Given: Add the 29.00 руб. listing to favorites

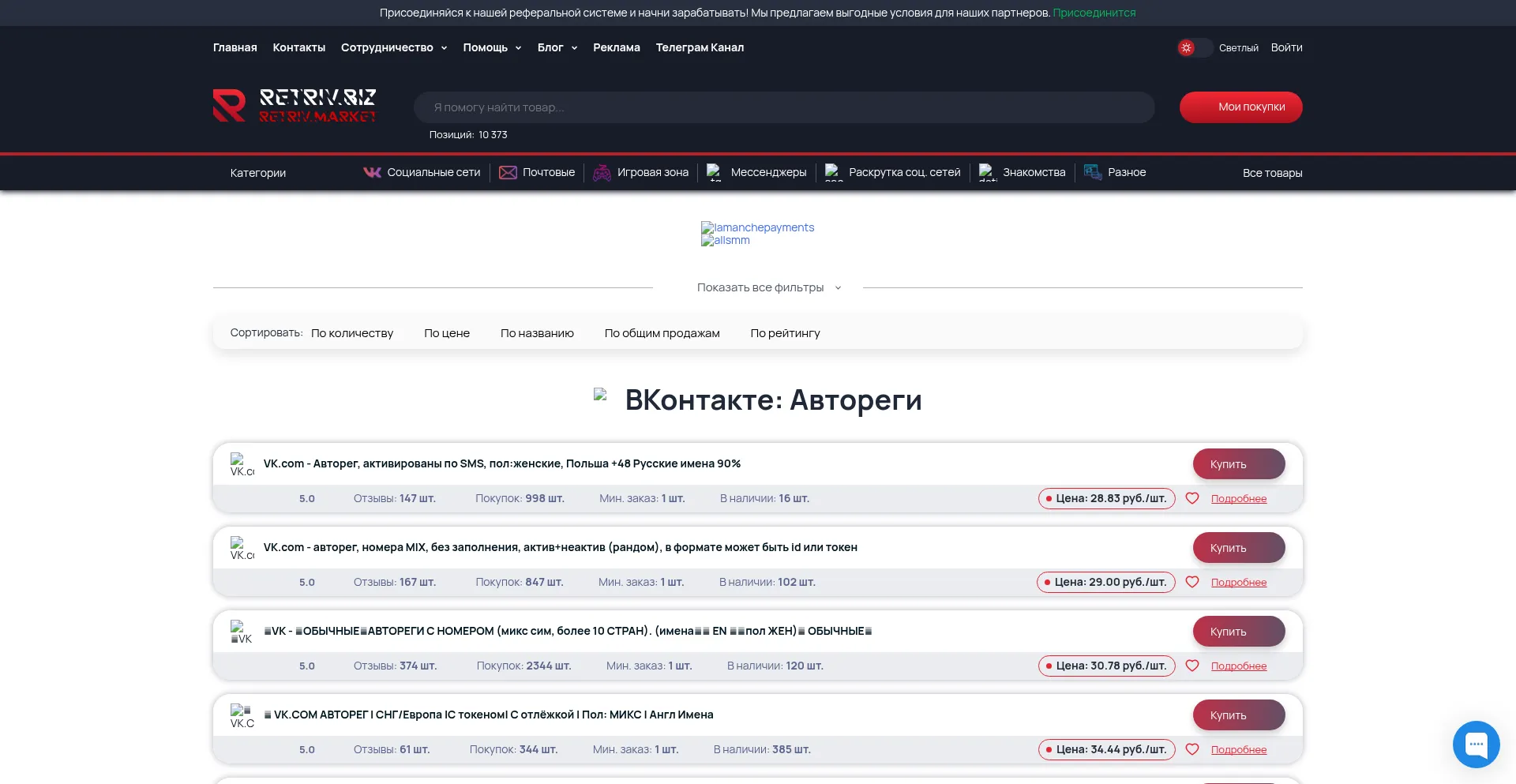Looking at the screenshot, I should (1192, 582).
